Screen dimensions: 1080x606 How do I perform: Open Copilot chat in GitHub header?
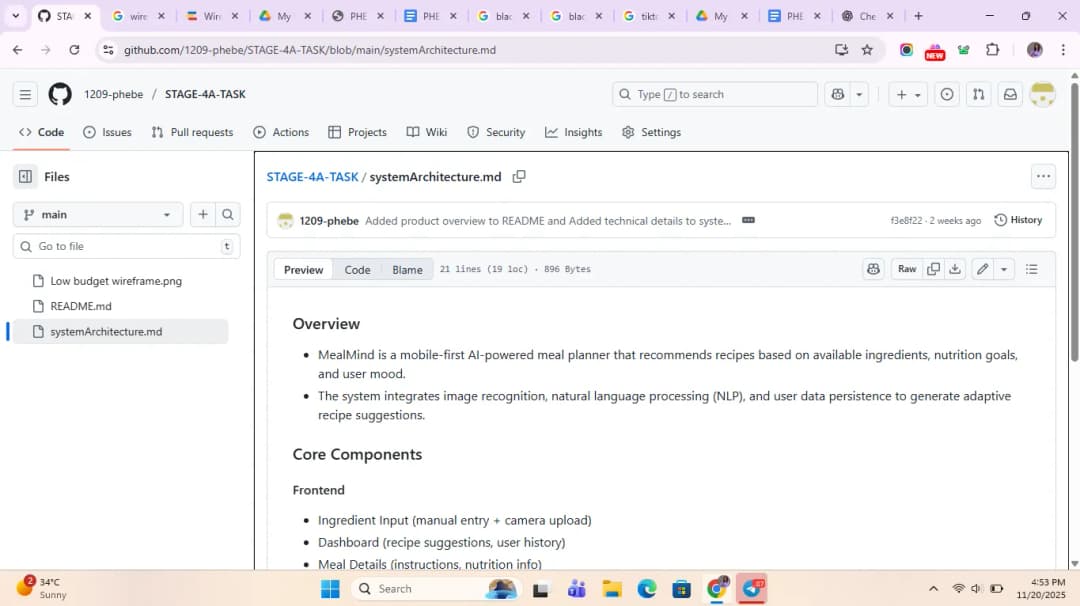pyautogui.click(x=838, y=94)
